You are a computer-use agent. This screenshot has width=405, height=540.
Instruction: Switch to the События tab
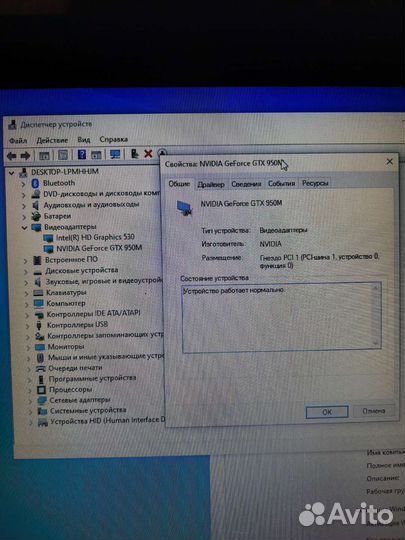point(281,184)
